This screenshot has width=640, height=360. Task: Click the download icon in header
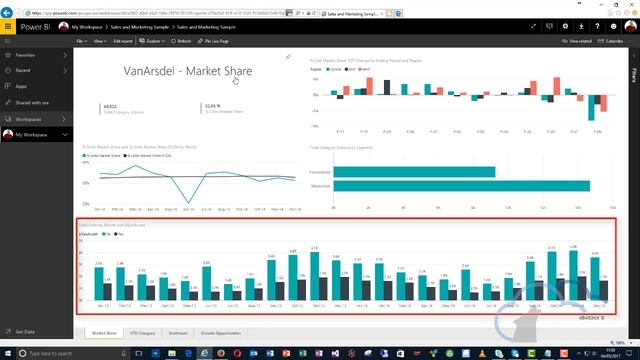click(x=581, y=27)
